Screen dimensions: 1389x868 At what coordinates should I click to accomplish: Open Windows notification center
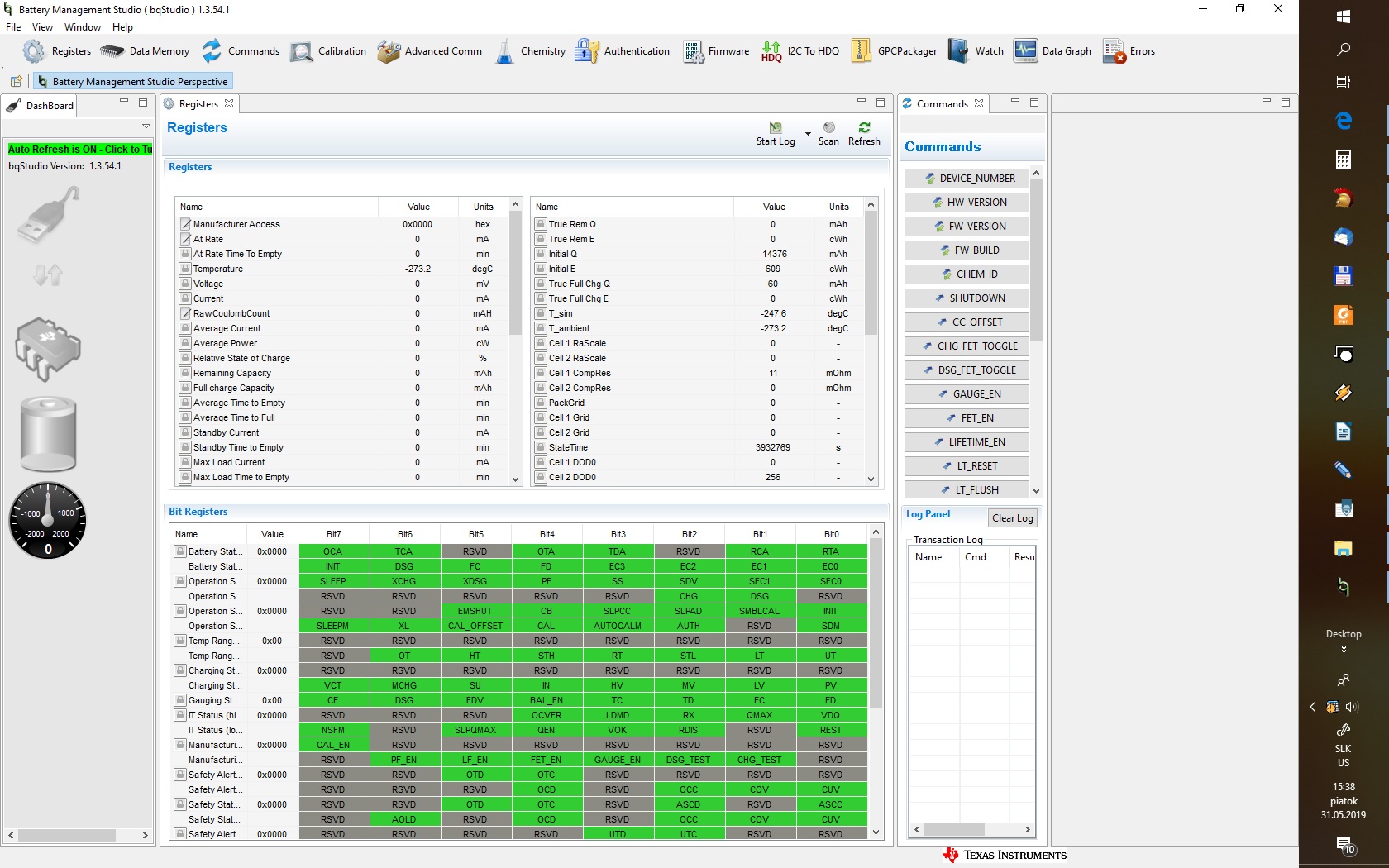(1345, 845)
